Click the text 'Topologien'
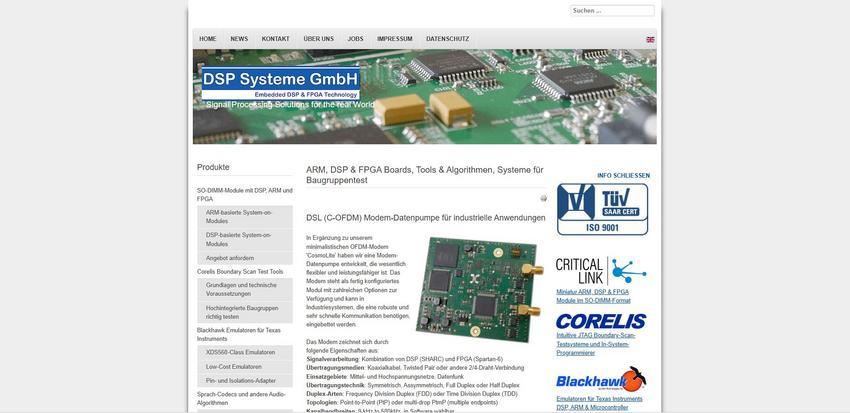This screenshot has width=850, height=413. pyautogui.click(x=321, y=403)
